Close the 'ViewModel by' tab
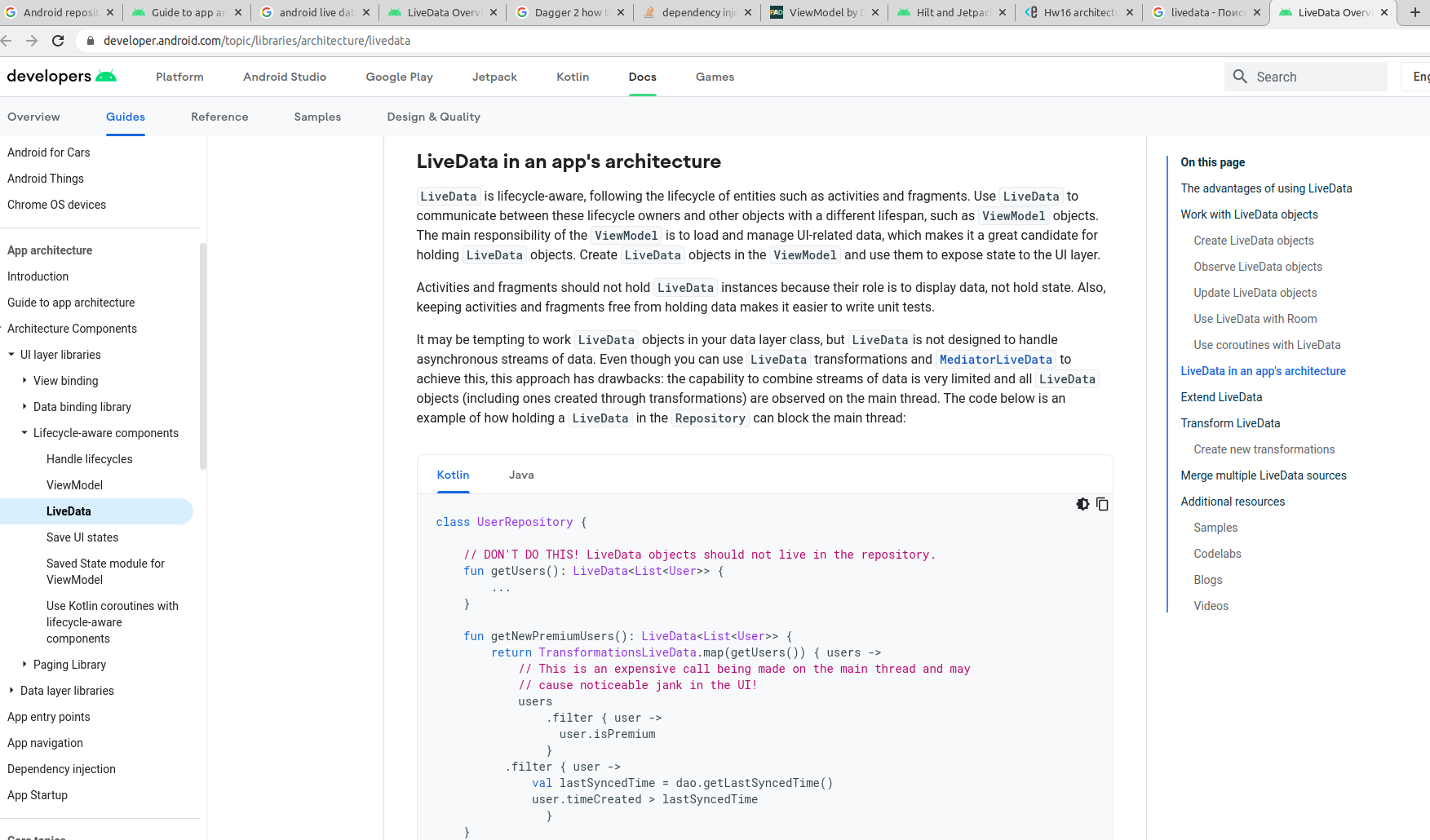The width and height of the screenshot is (1430, 840). [x=875, y=12]
